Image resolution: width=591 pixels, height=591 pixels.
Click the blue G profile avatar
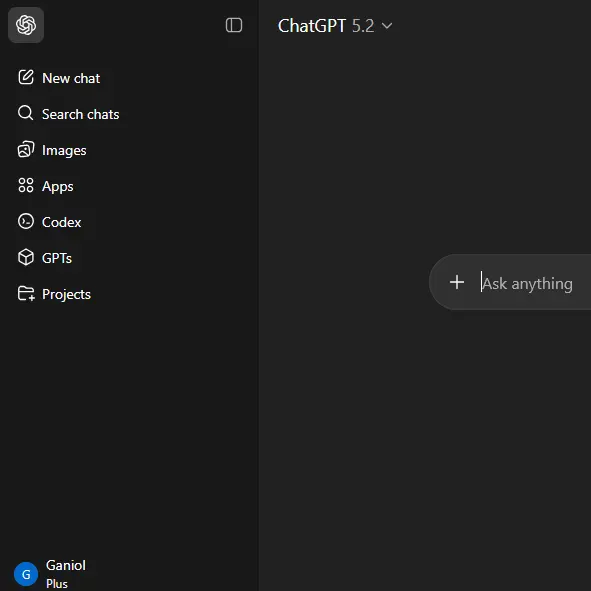tap(26, 574)
